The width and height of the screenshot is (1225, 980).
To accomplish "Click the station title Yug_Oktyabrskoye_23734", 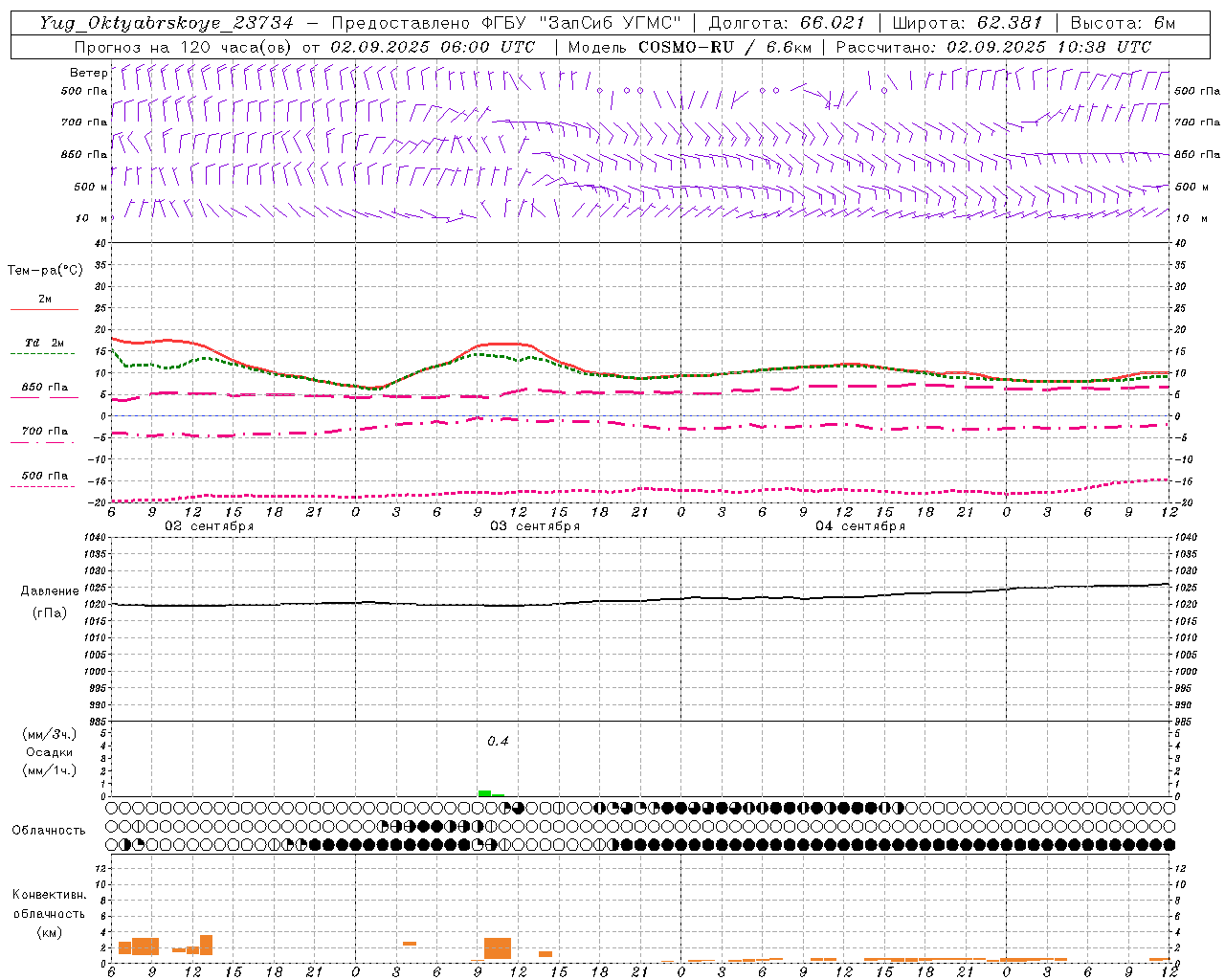I will tap(167, 23).
